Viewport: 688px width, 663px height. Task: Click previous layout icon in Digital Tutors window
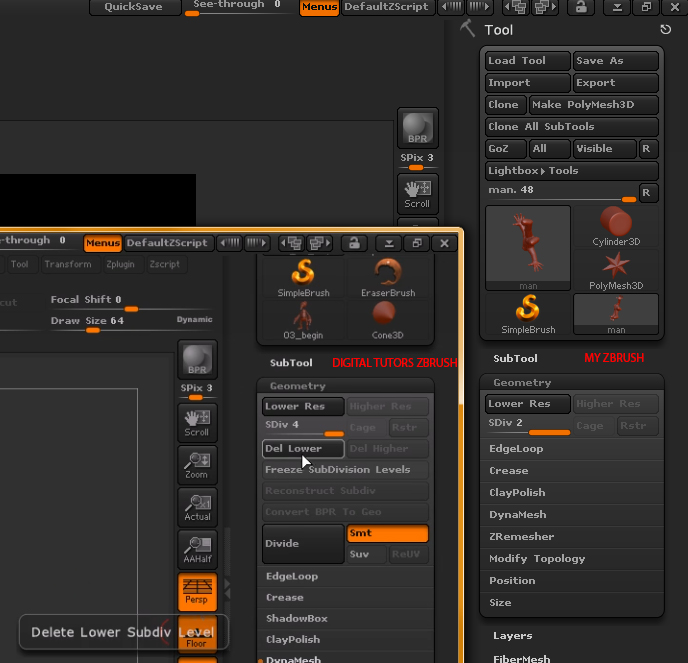(292, 243)
